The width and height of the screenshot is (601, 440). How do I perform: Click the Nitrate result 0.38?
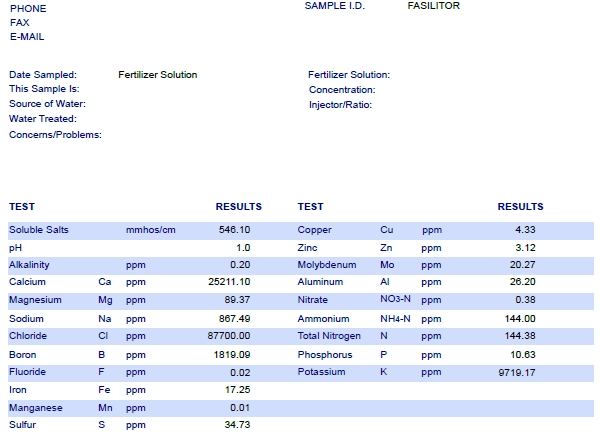(525, 300)
